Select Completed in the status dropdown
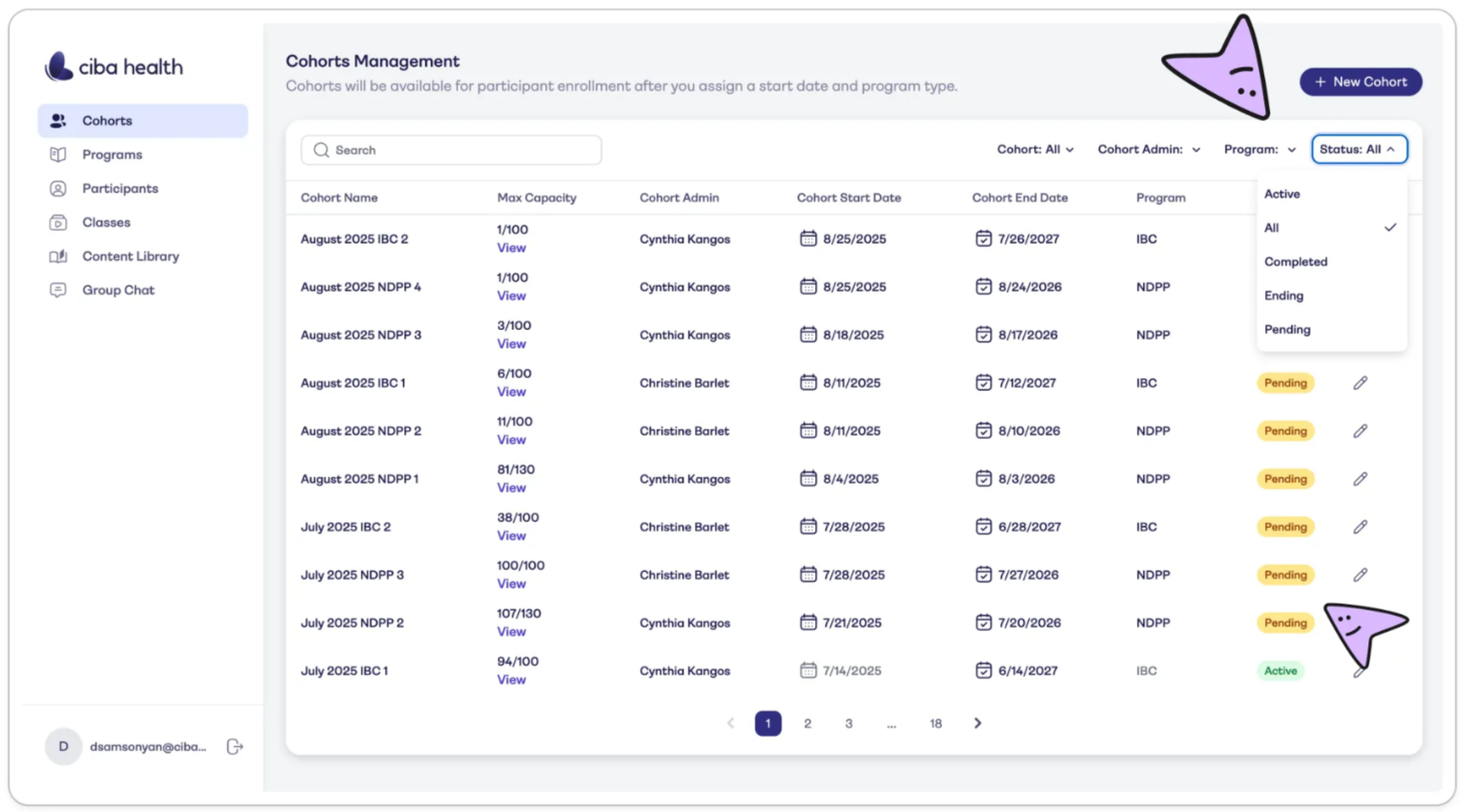Image resolution: width=1463 pixels, height=812 pixels. 1331,262
